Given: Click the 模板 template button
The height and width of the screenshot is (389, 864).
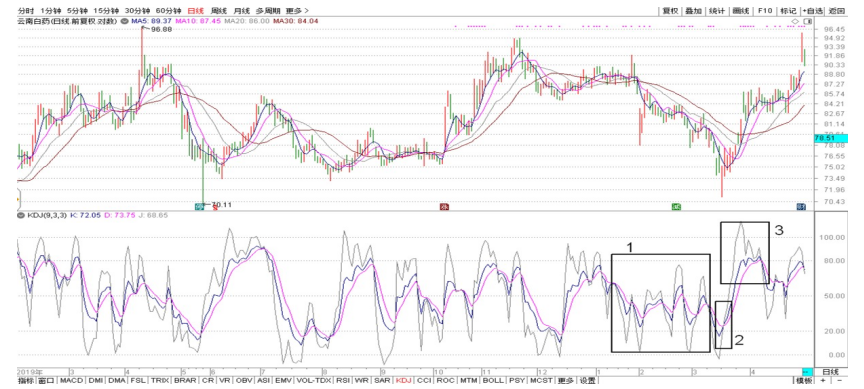Looking at the screenshot, I should pos(804,380).
